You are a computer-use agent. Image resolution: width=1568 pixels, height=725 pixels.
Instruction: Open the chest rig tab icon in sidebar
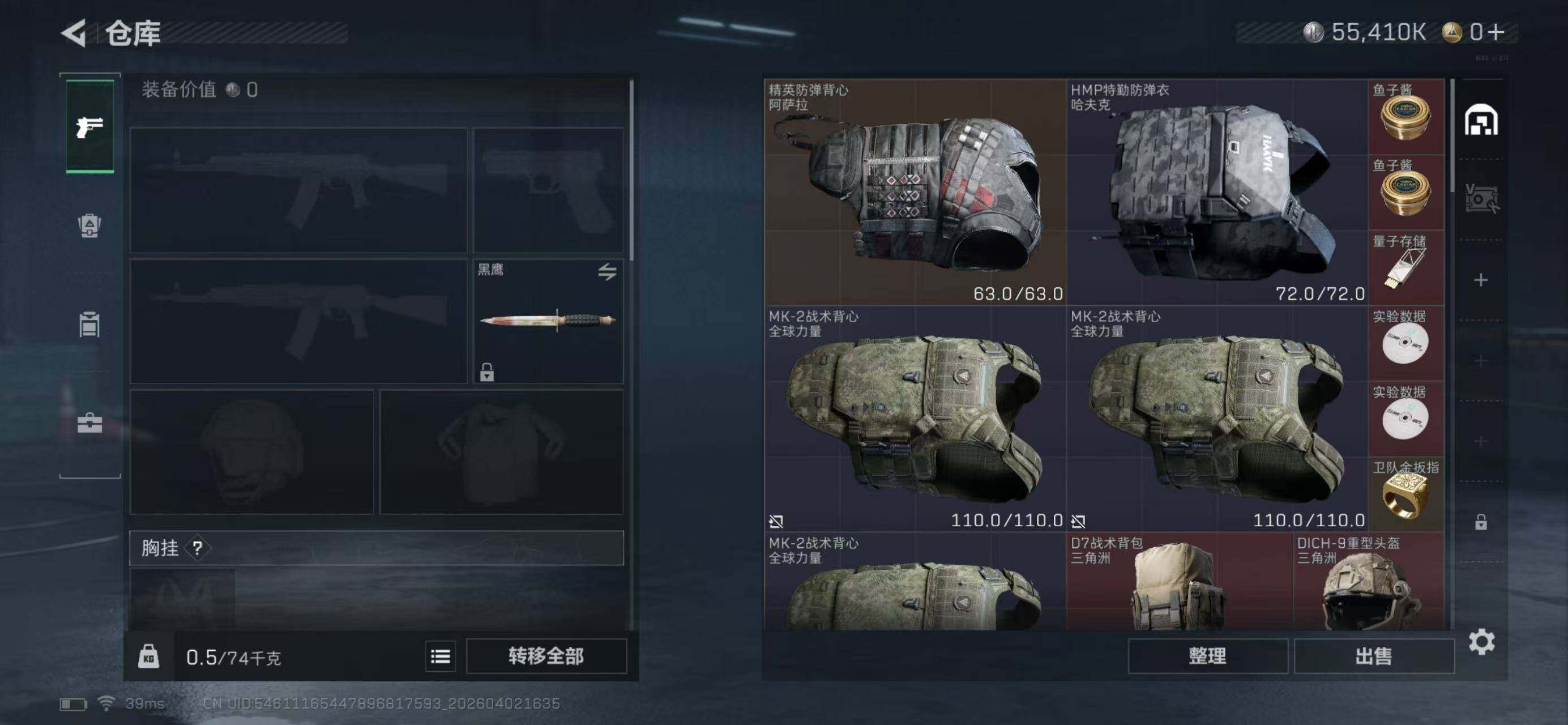(x=89, y=324)
